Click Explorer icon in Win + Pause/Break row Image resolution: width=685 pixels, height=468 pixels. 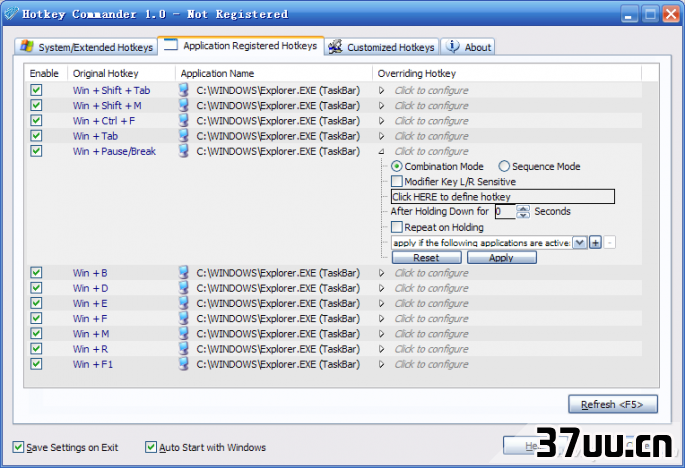click(184, 151)
